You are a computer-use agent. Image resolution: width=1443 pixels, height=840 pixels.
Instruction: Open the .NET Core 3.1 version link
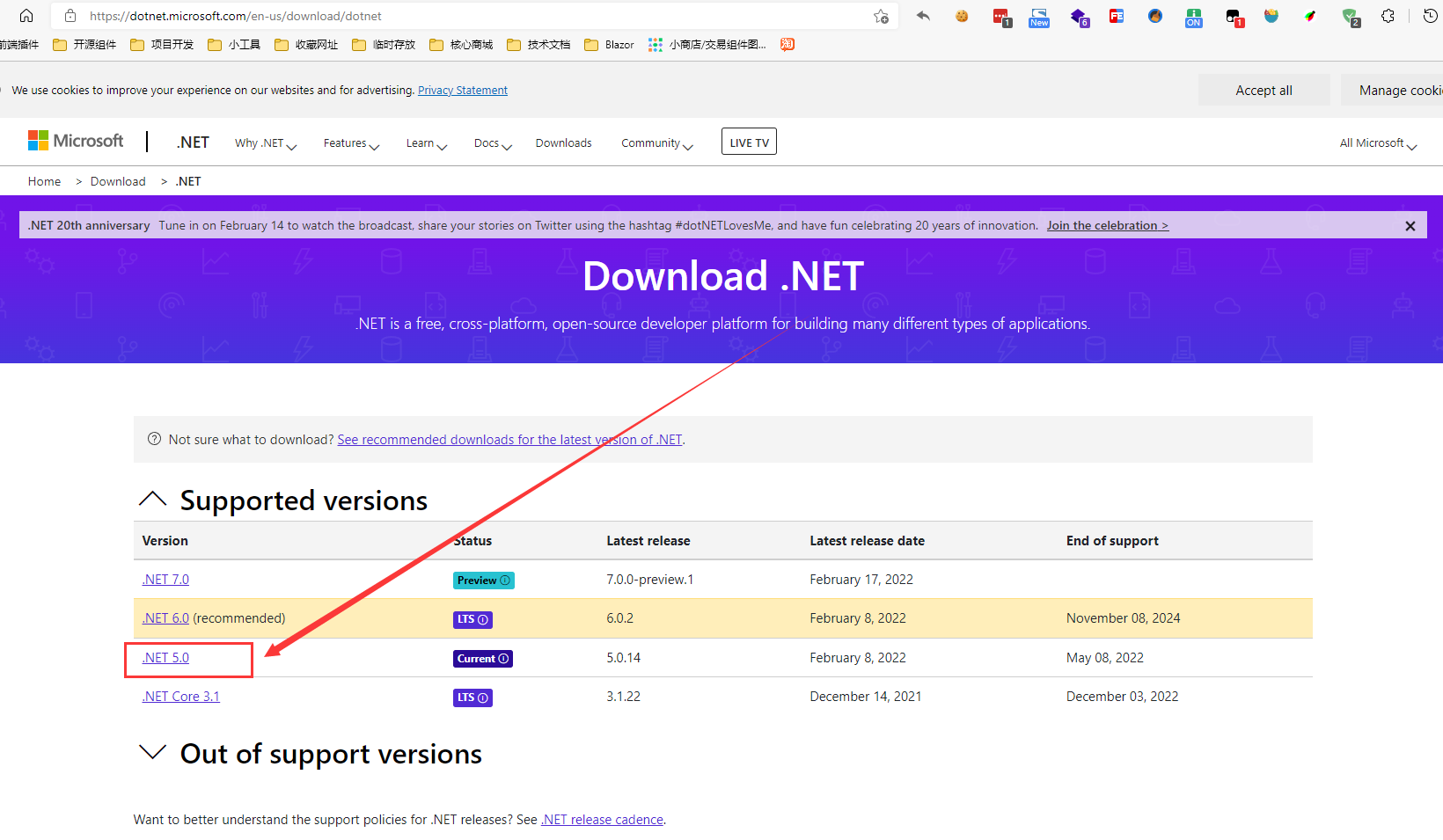click(181, 697)
